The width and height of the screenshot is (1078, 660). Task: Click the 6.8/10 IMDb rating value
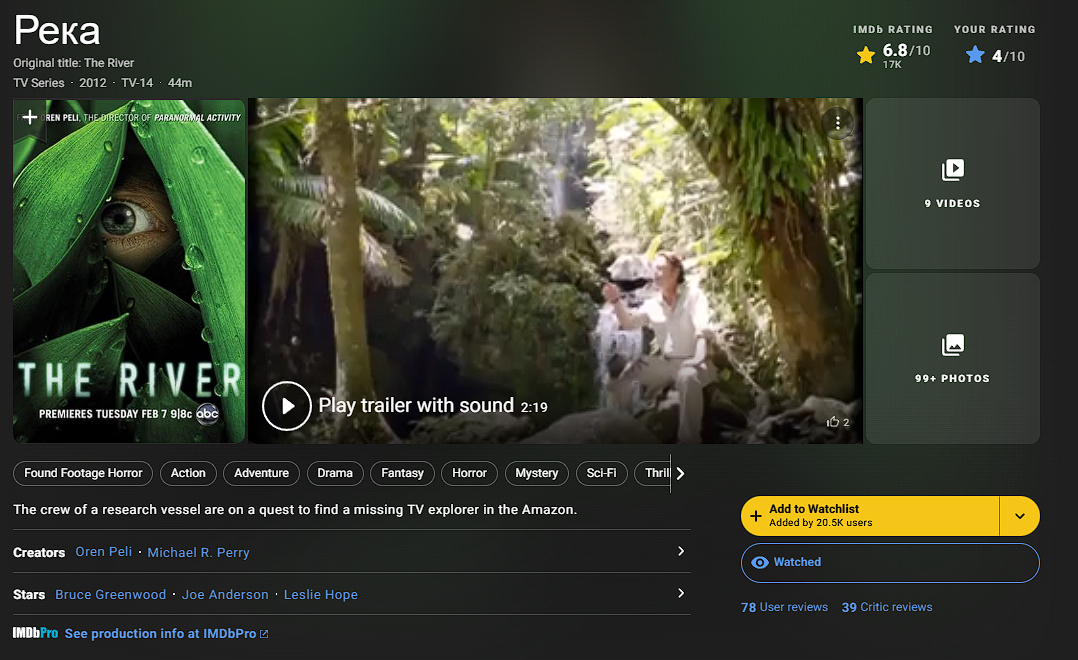[906, 50]
